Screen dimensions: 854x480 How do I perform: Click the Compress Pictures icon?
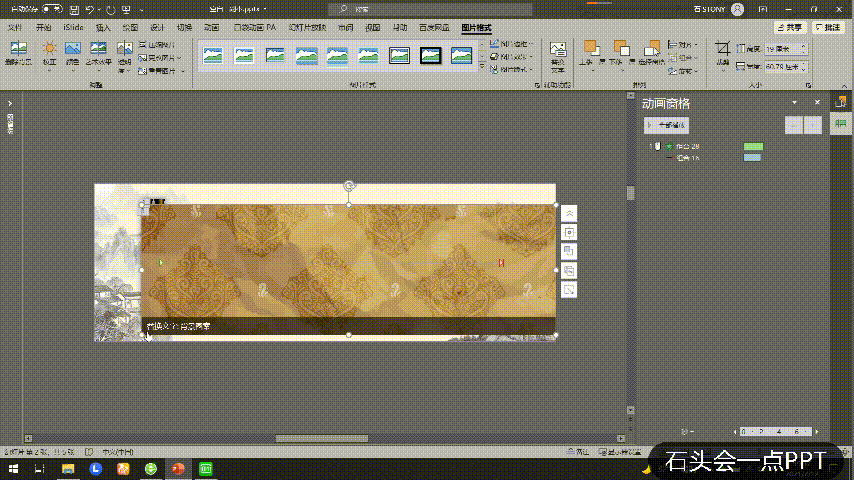(x=143, y=45)
